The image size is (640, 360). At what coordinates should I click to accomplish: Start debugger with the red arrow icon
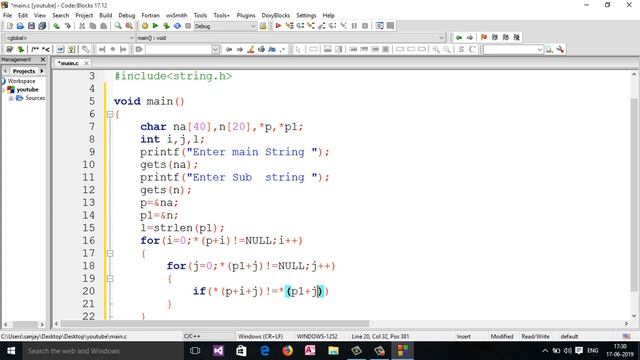(x=278, y=26)
